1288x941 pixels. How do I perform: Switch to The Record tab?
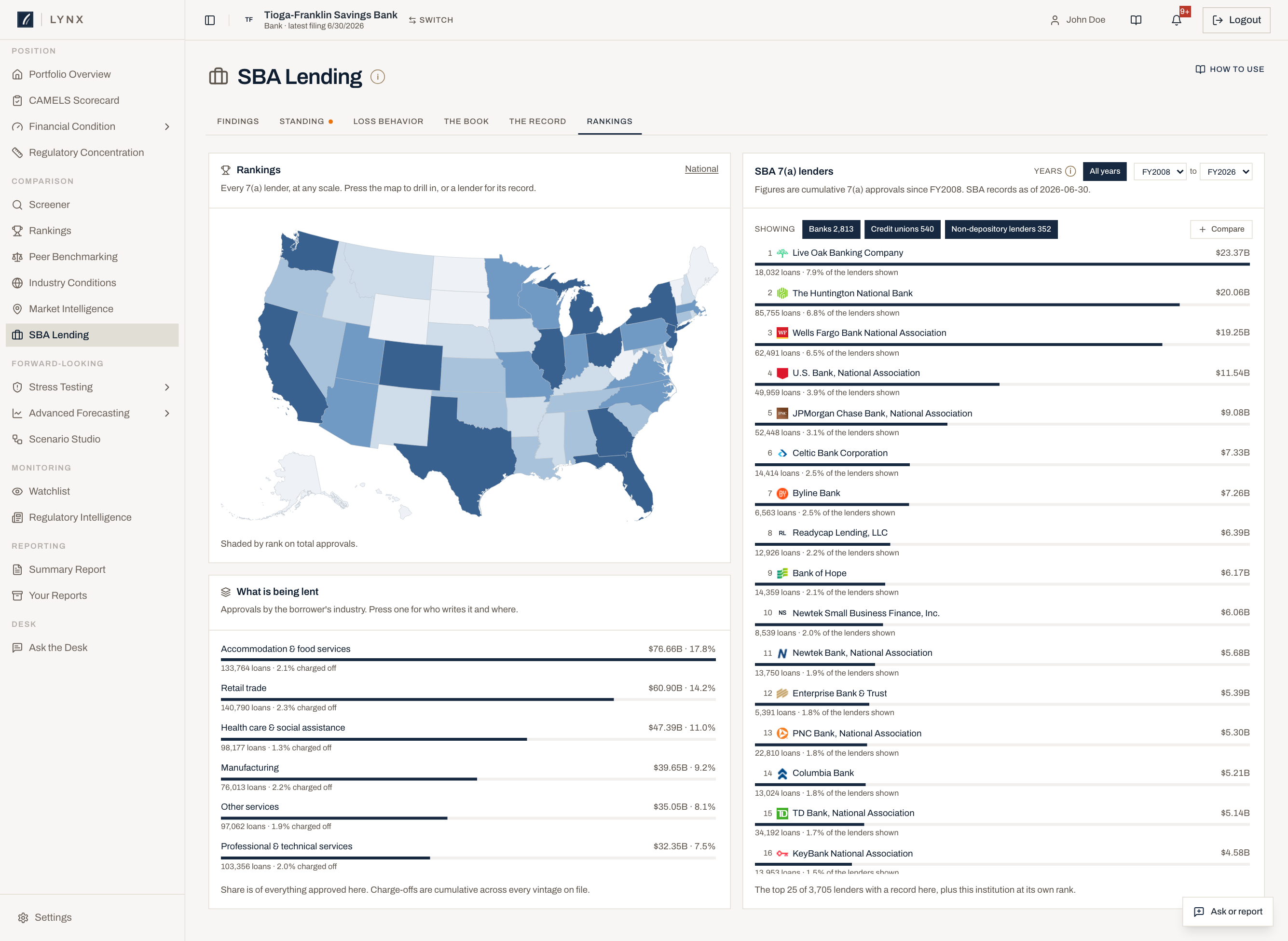pos(537,121)
